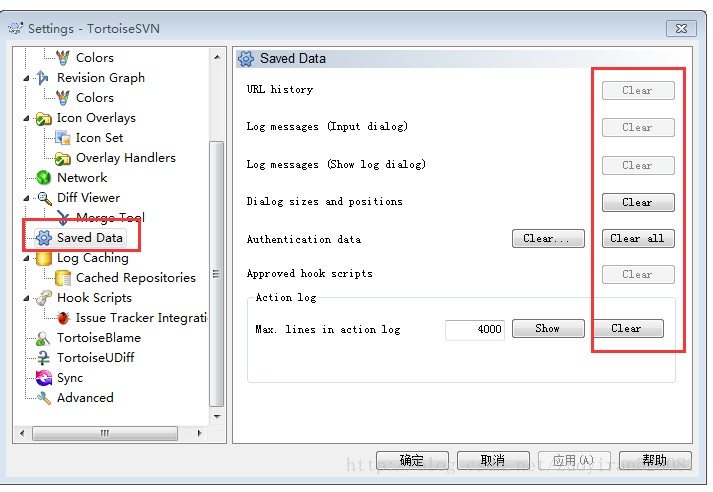The height and width of the screenshot is (492, 713).
Task: Click Max lines in action log field
Action: [475, 330]
